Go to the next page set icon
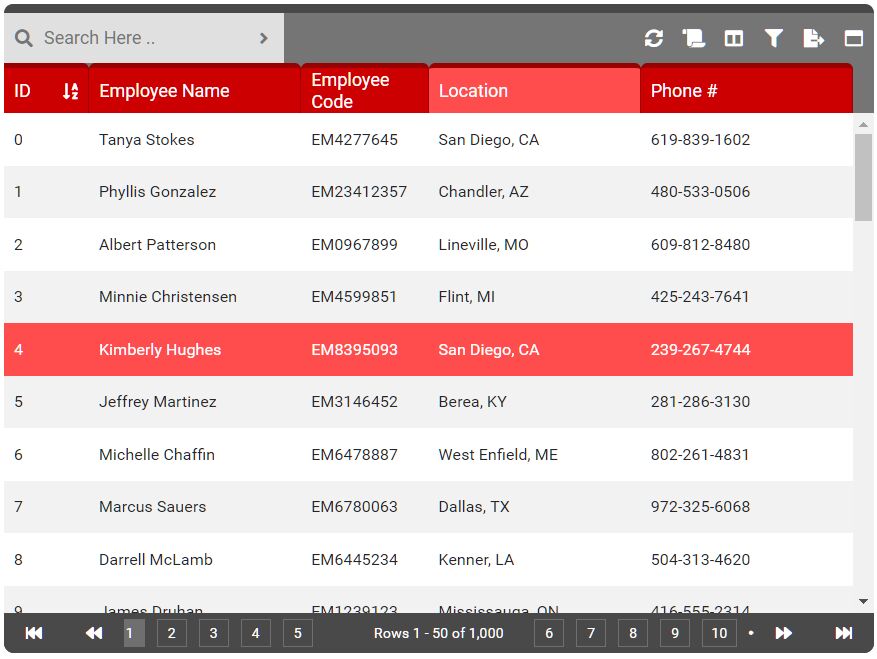Screen dimensions: 877x659 coord(784,633)
